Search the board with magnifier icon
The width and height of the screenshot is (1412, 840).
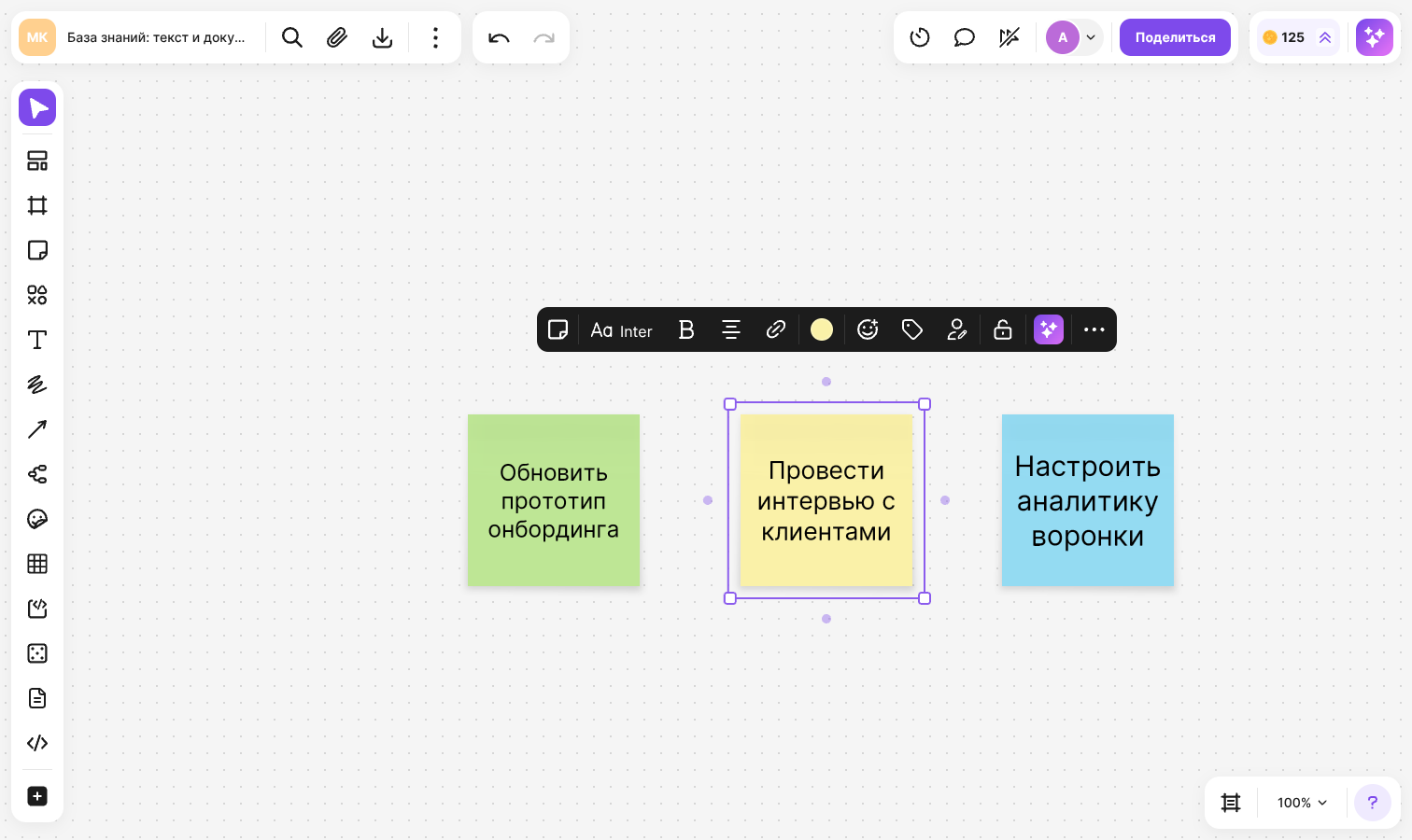292,37
